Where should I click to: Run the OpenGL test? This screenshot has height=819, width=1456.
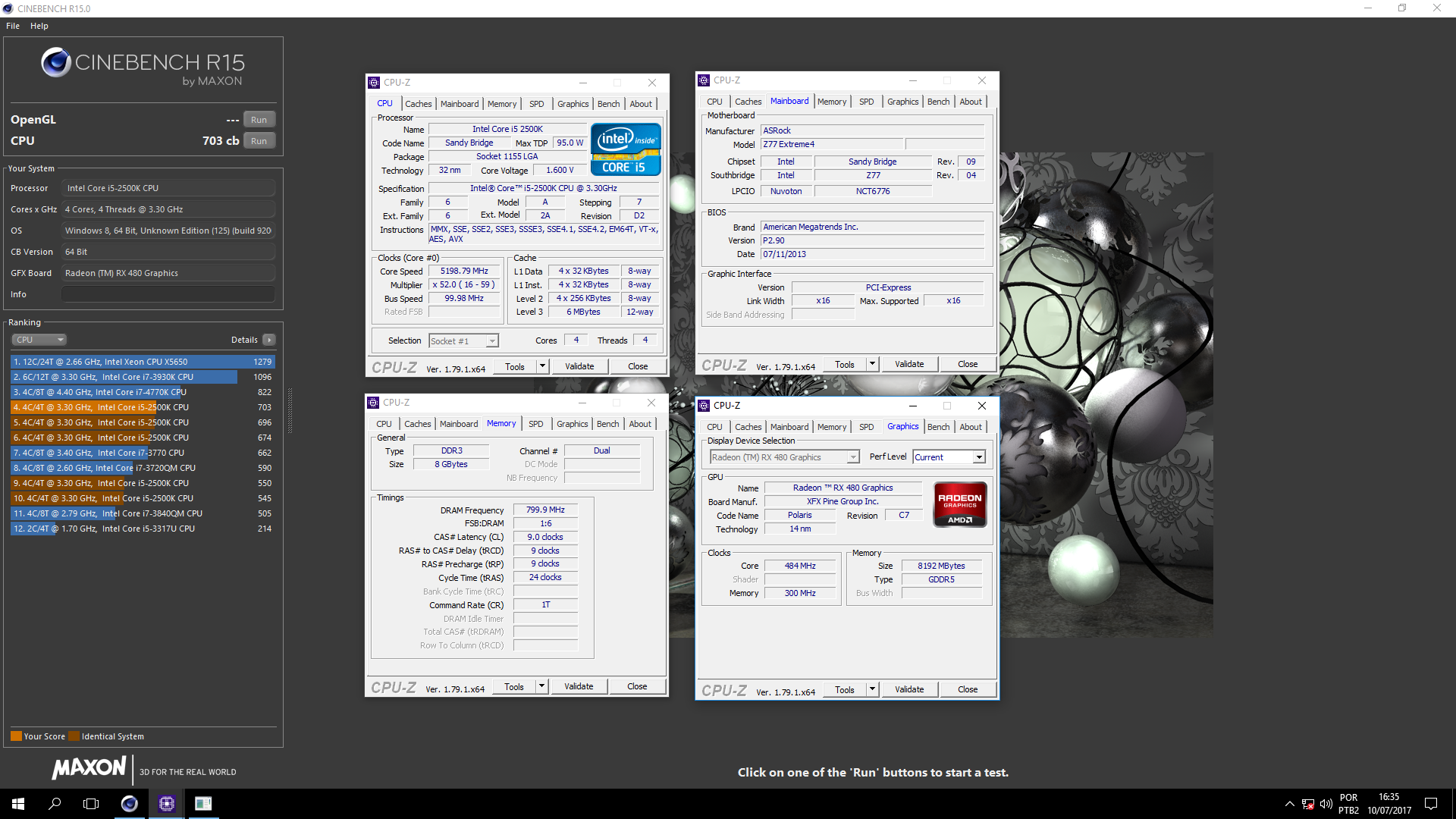(259, 120)
